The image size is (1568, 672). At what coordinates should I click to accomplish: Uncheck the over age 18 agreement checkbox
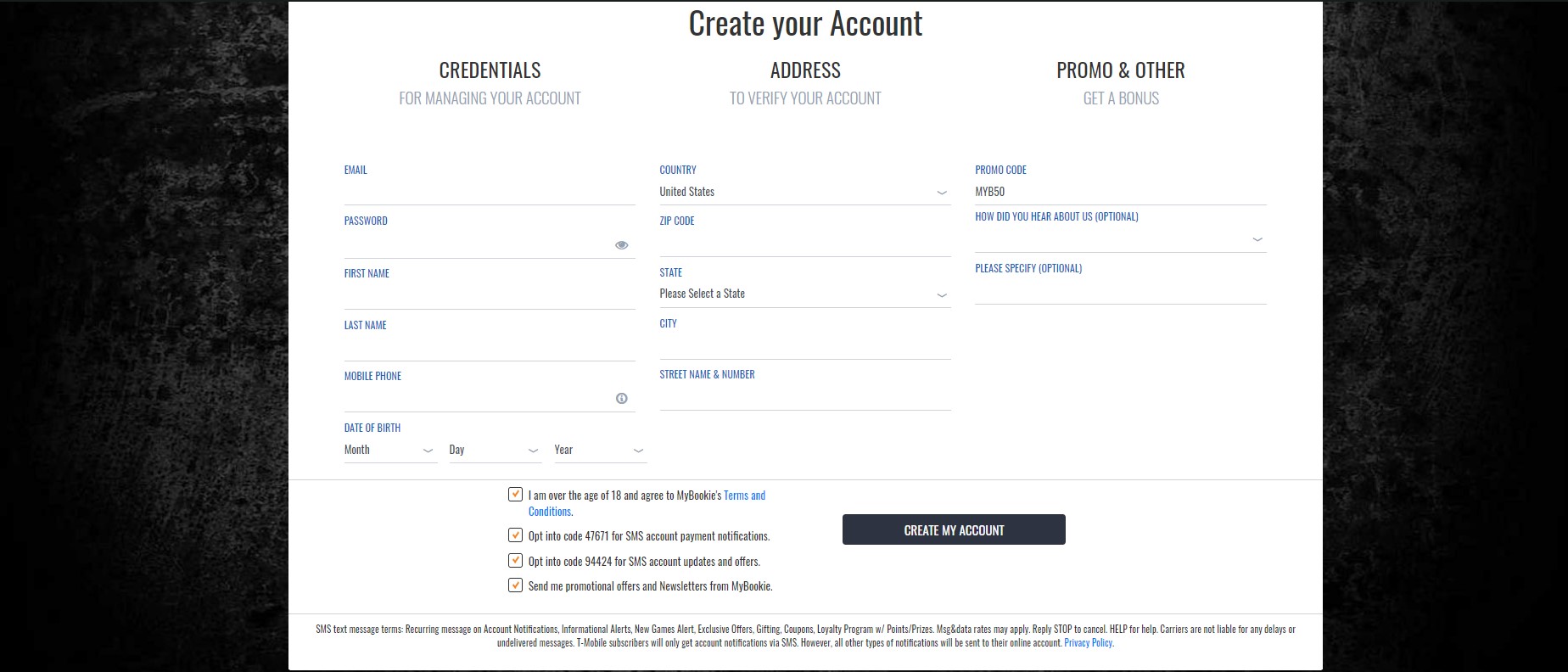[515, 494]
